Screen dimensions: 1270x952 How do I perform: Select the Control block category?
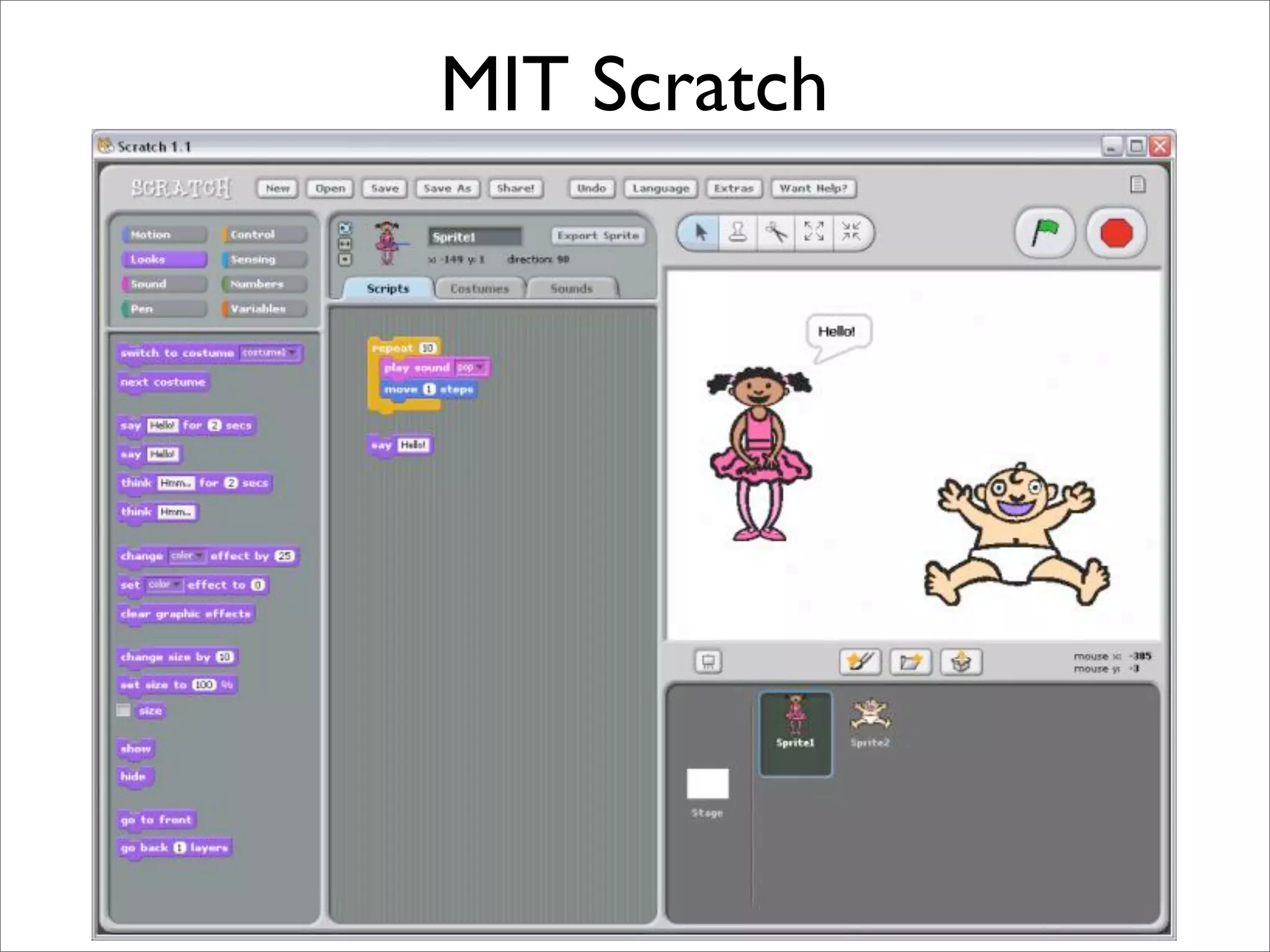click(265, 235)
